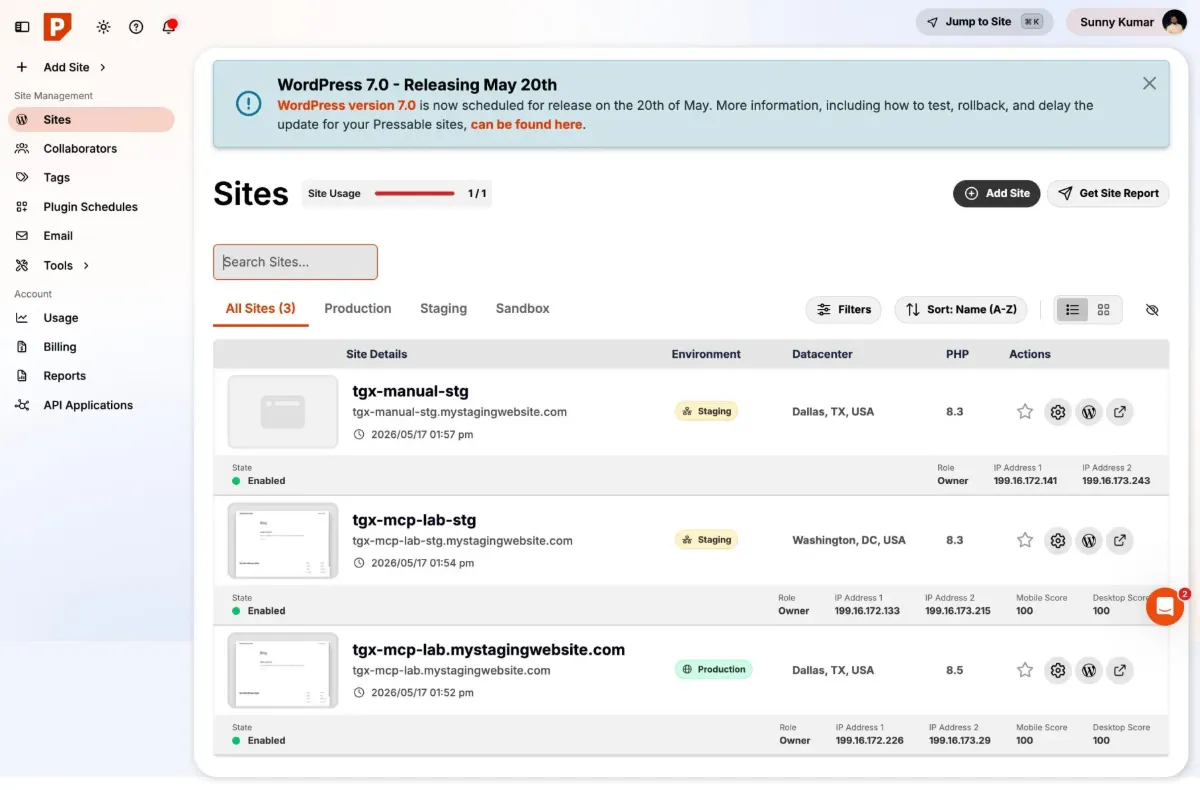
Task: Switch to the Sandbox tab
Action: (523, 308)
